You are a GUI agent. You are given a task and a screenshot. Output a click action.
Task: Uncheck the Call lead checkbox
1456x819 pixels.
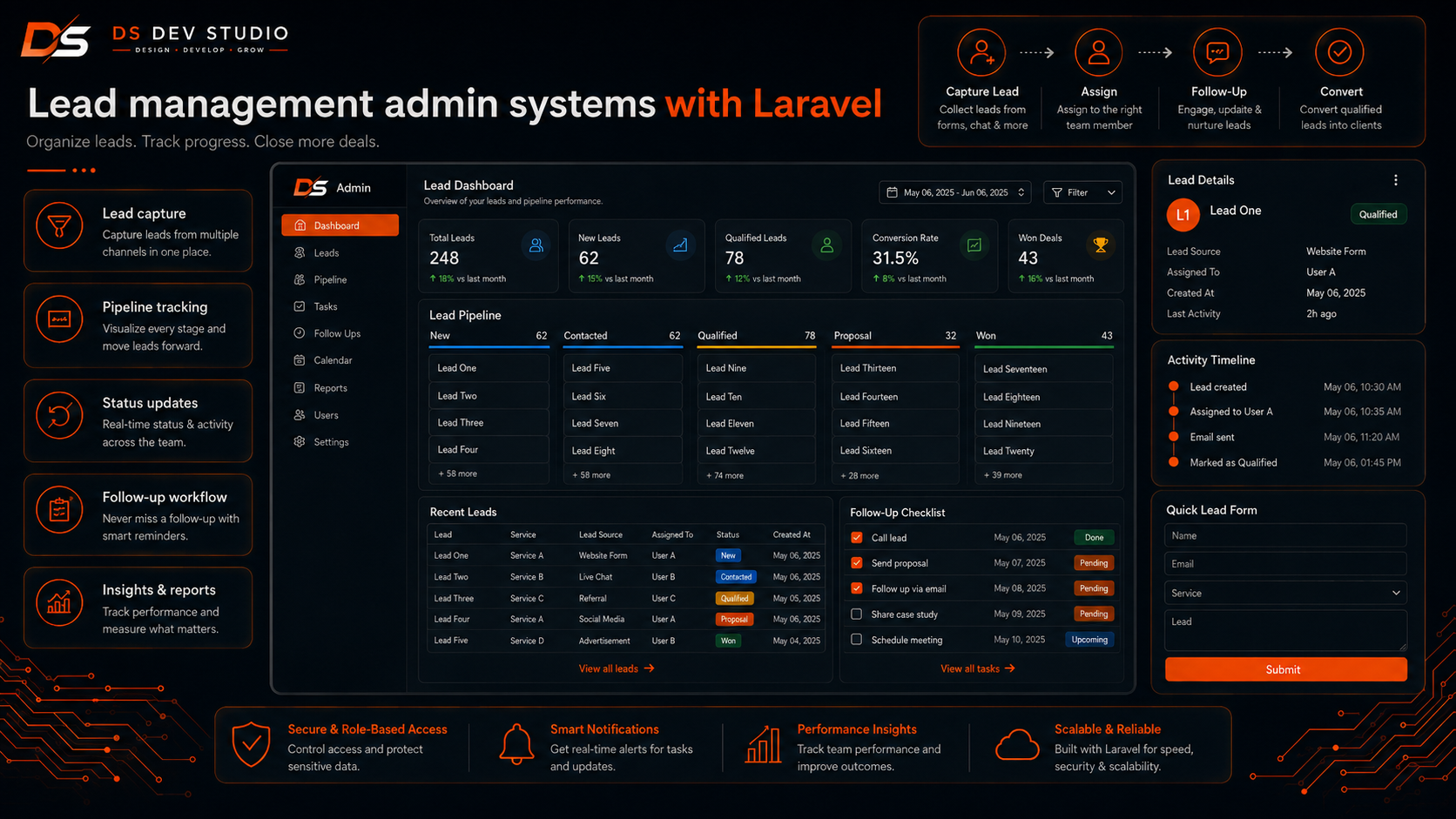point(857,538)
